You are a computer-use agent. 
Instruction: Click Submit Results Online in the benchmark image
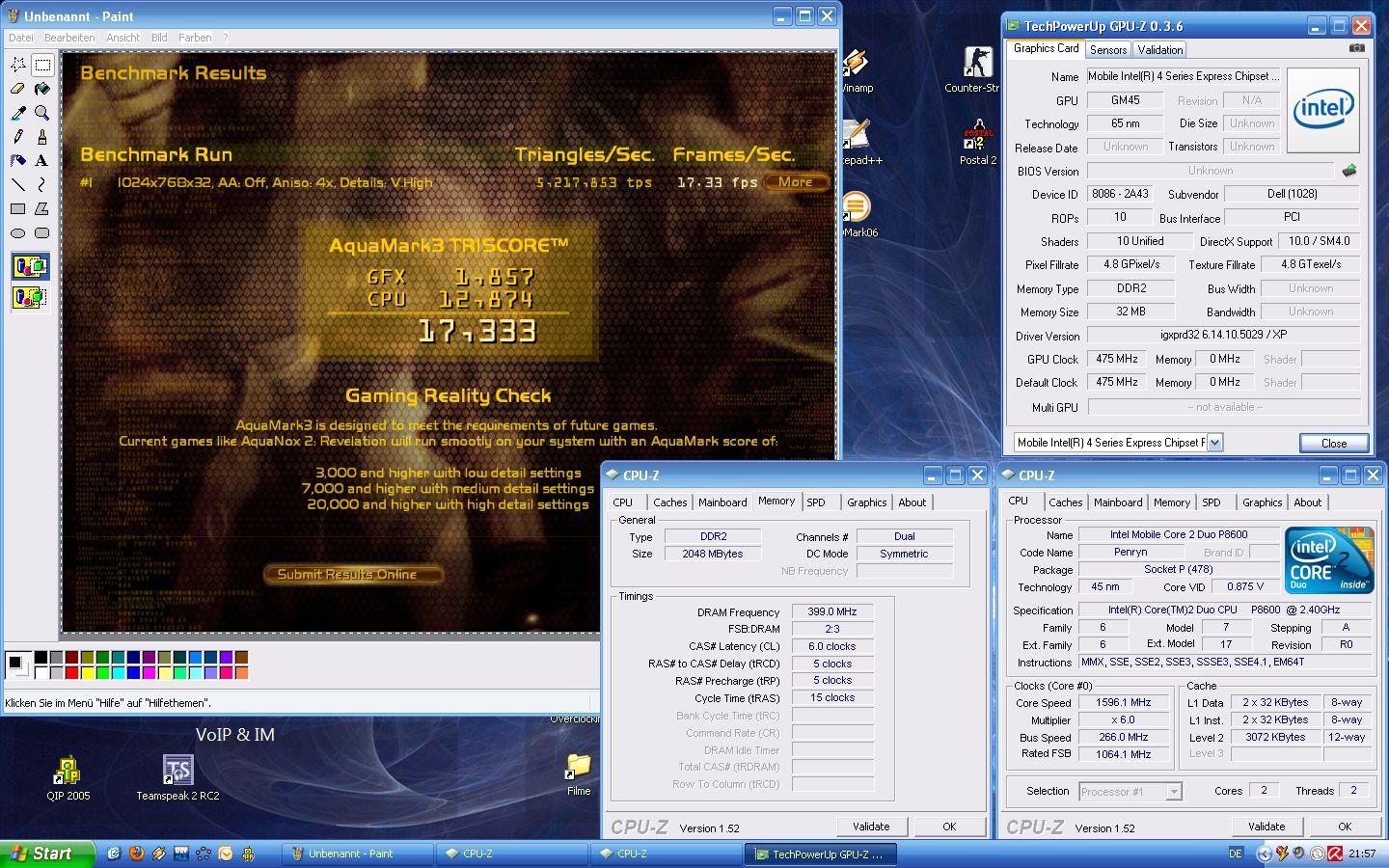(353, 575)
